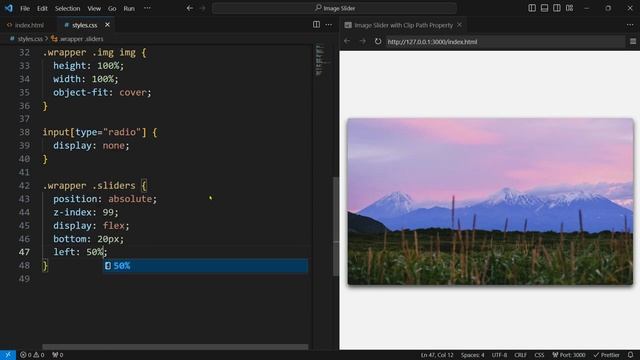640x360 pixels.
Task: Click the 'input[type="radio"] {' selector line
Action: (100, 132)
